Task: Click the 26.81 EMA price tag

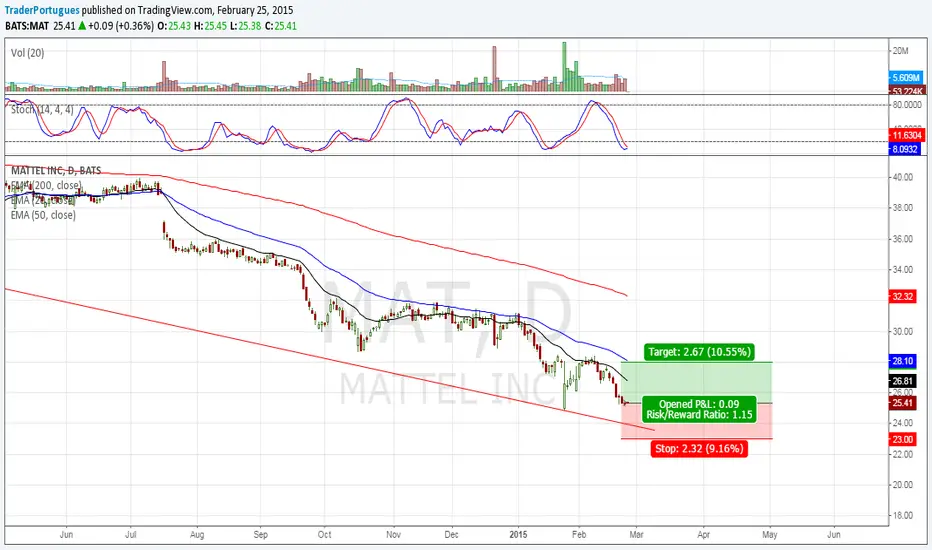Action: [x=902, y=381]
